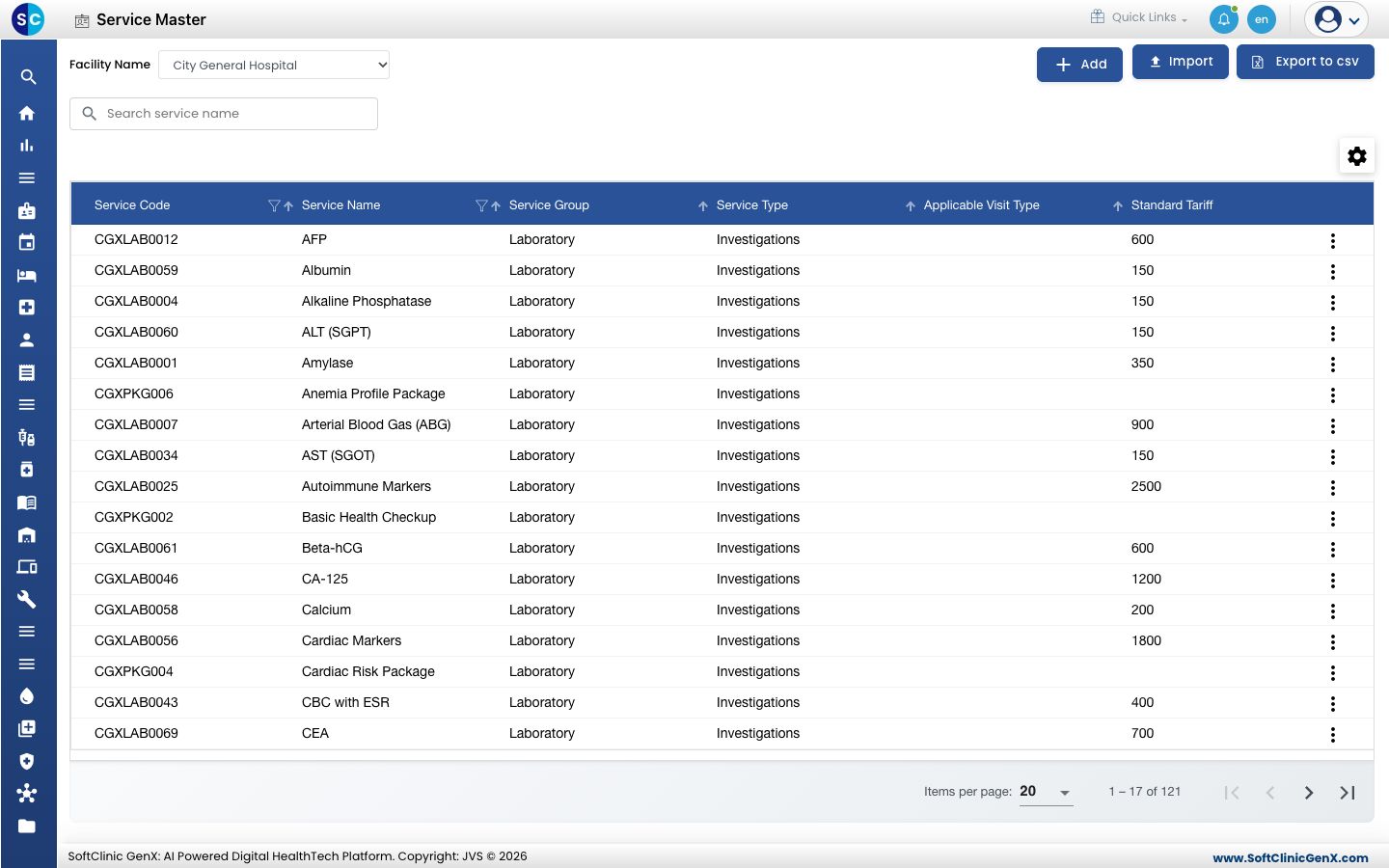
Task: Open the medical cross box sidebar icon
Action: 27,307
